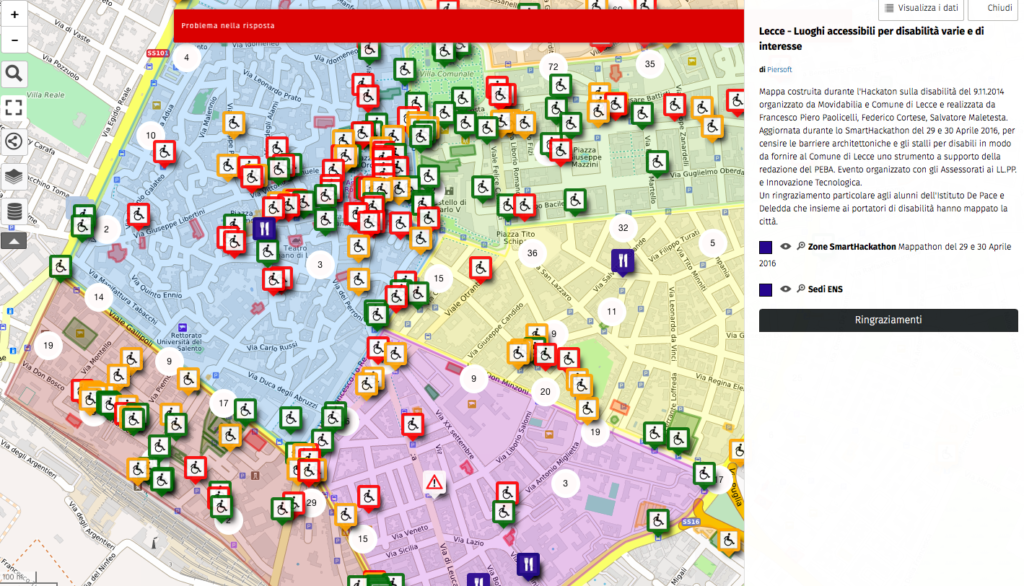The height and width of the screenshot is (586, 1024).
Task: Collapse the left toolbar with arrow button
Action: (14, 240)
